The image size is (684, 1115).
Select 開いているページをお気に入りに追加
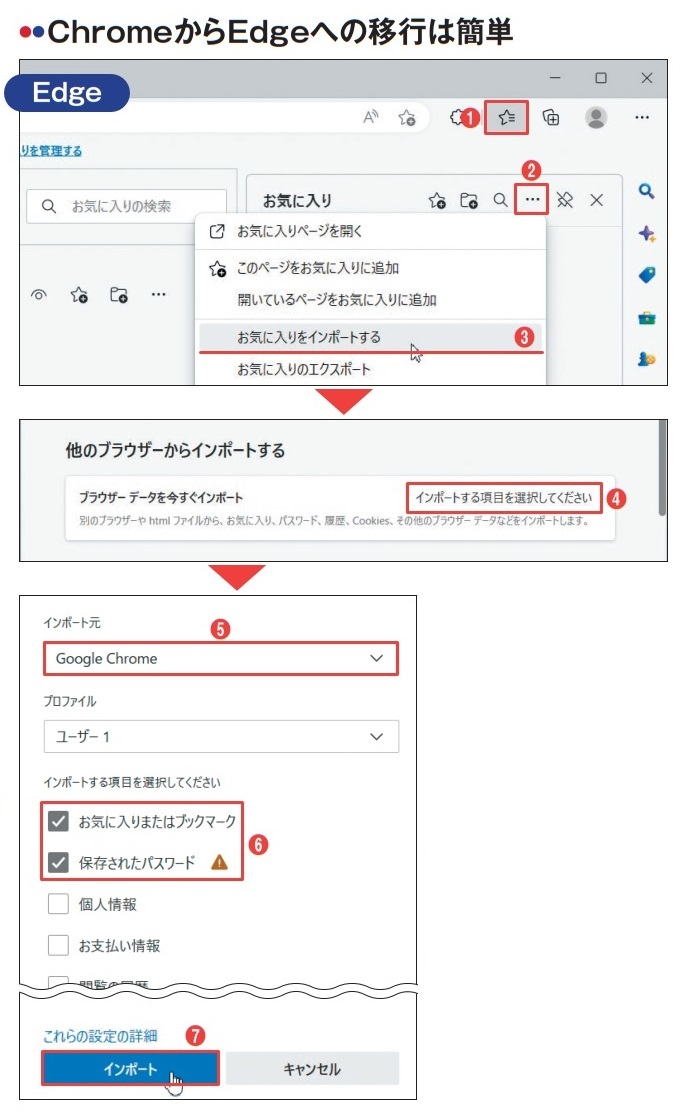pyautogui.click(x=370, y=300)
